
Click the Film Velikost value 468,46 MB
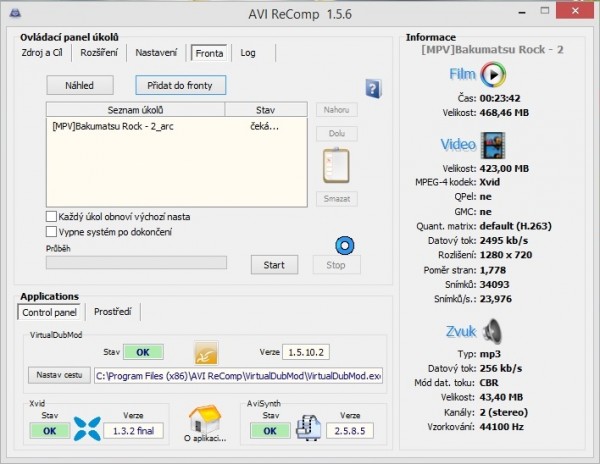pyautogui.click(x=504, y=113)
